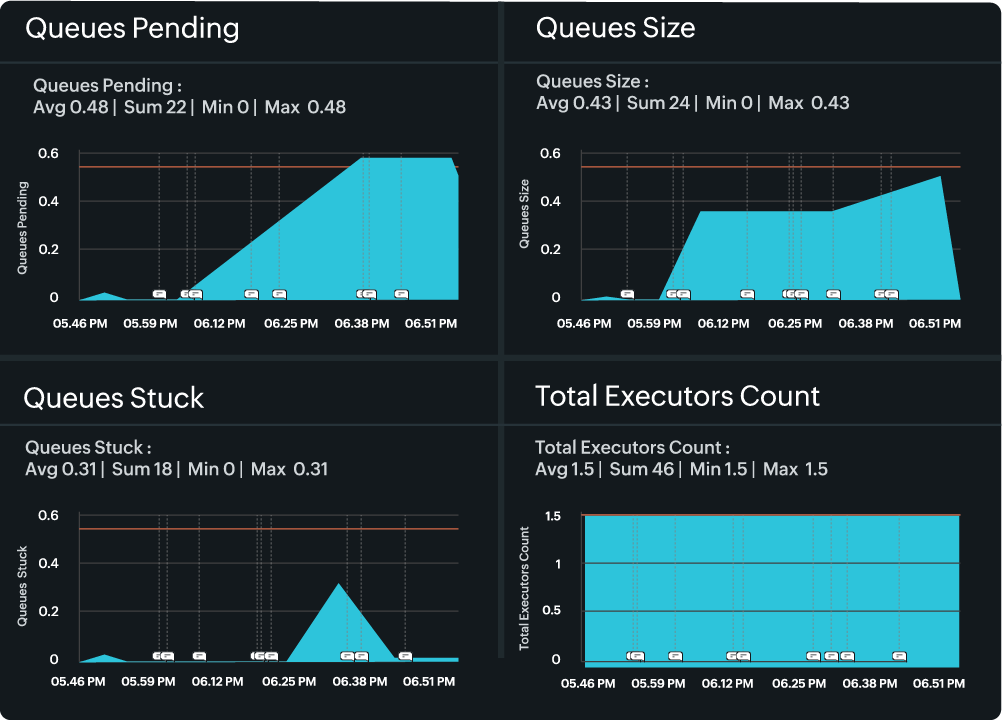This screenshot has width=1002, height=720.
Task: Click the cyan filled area of the Queues Size chart
Action: coord(800,250)
